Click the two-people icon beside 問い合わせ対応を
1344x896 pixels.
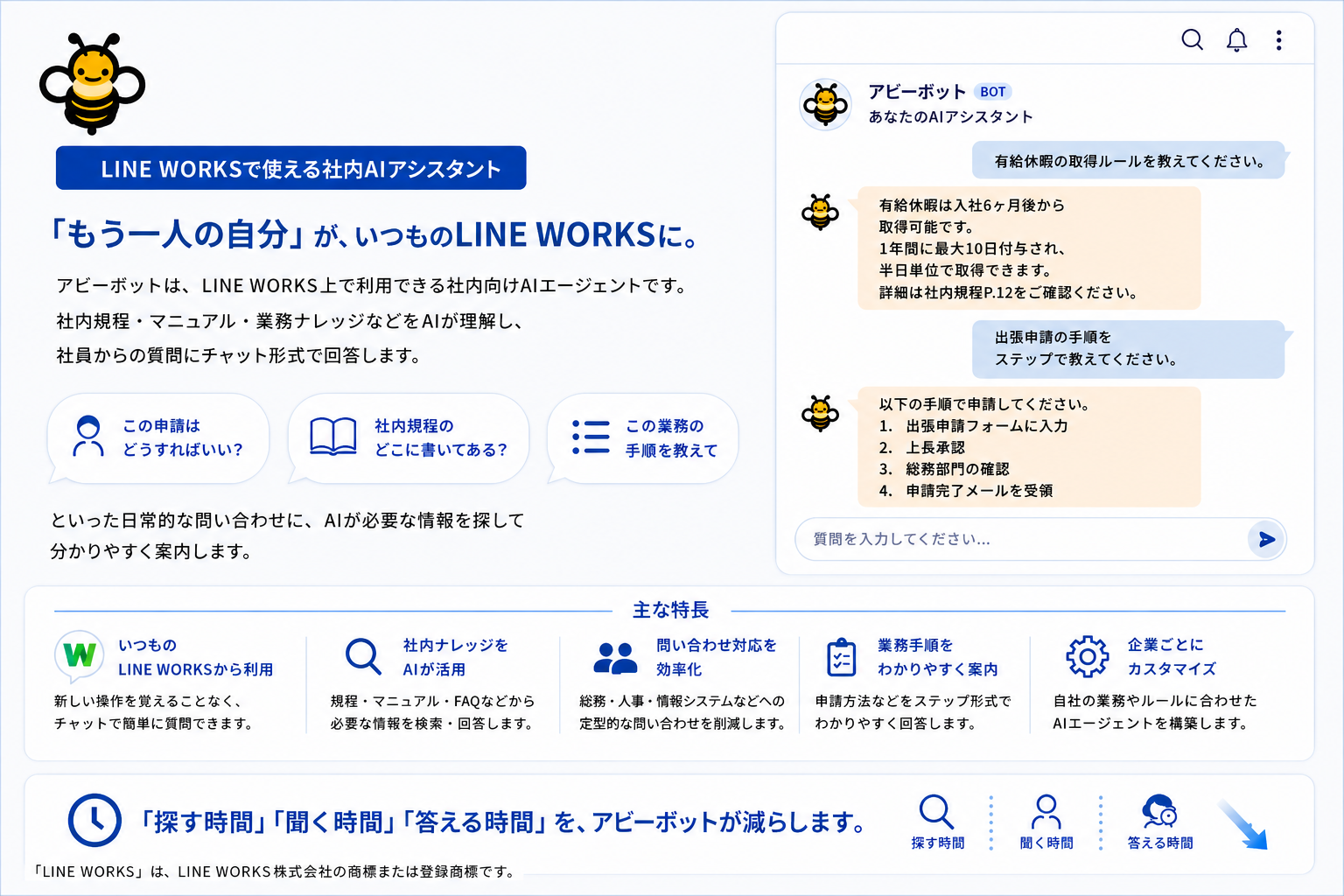[615, 658]
